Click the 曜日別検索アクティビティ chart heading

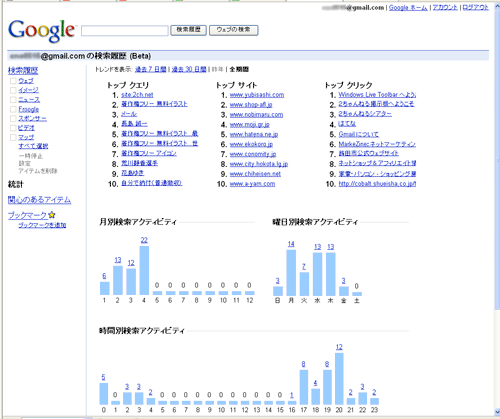pos(315,222)
